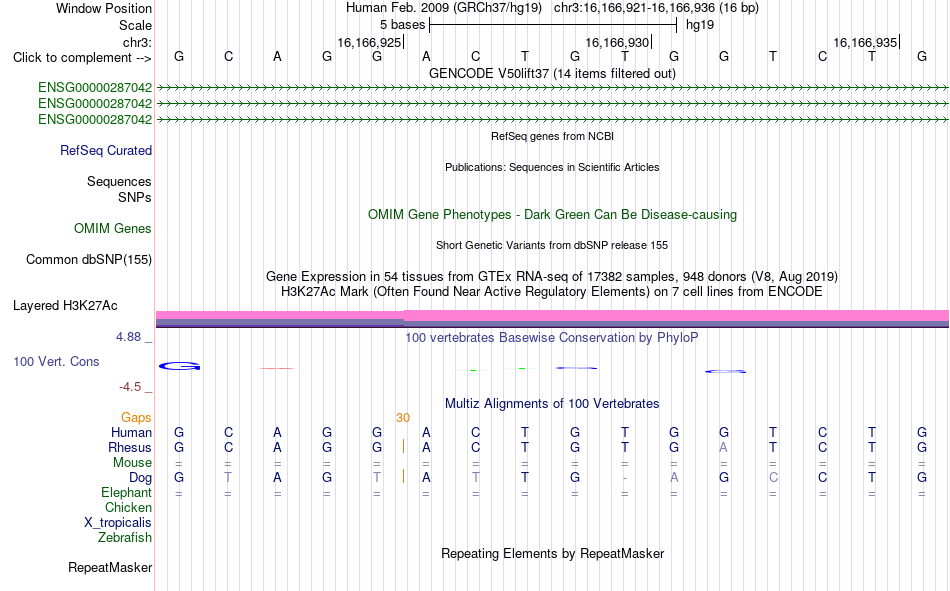This screenshot has width=950, height=591.
Task: Click 'Short Genetic Variants from dbSNP' title
Action: [x=552, y=245]
